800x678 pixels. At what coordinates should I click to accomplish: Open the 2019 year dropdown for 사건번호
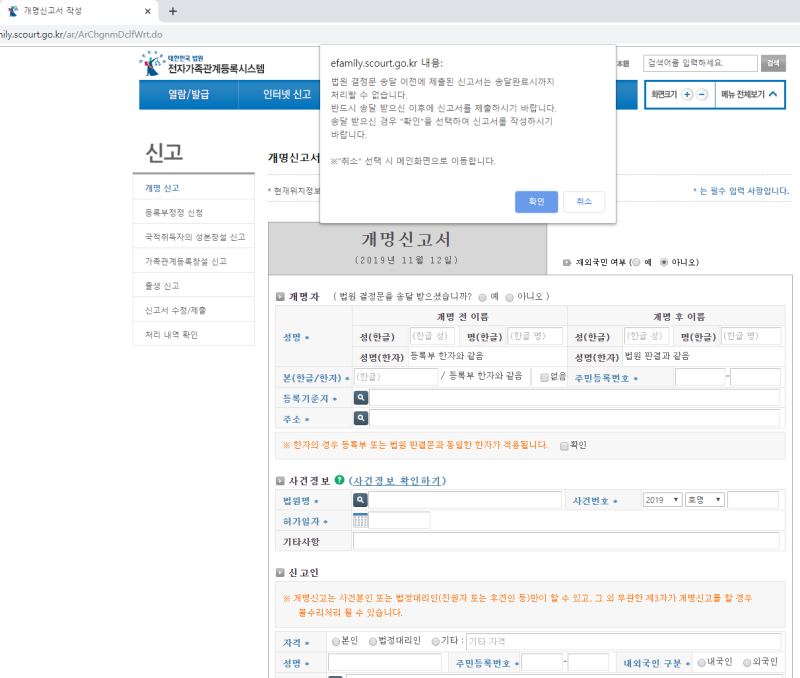tap(662, 500)
